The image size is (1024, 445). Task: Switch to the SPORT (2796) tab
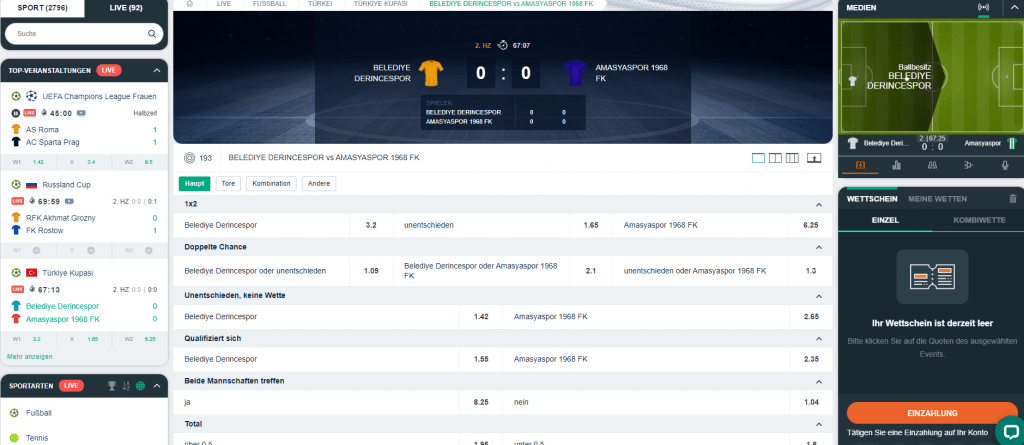point(42,8)
